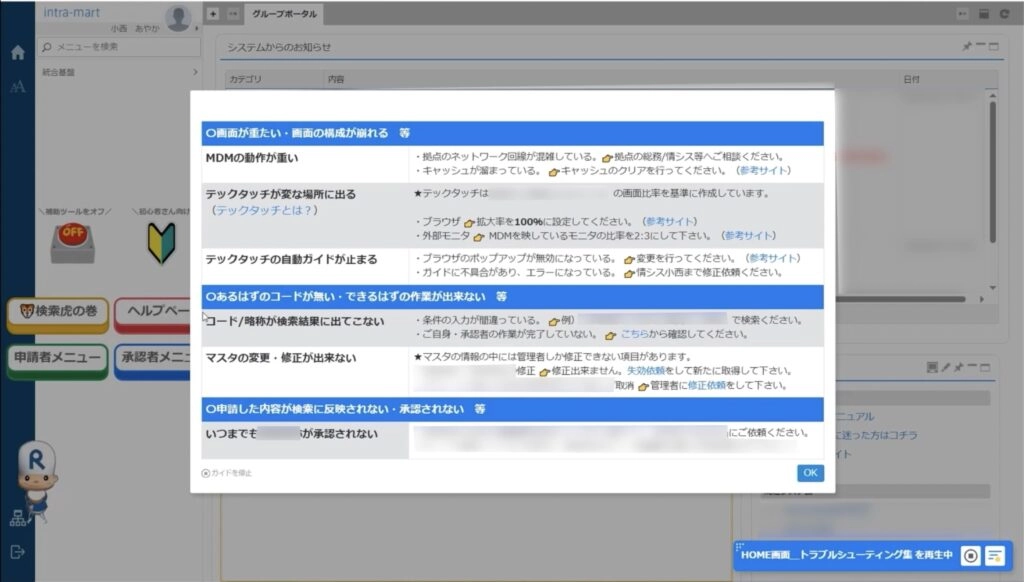Click the マスタの変更・修正が出来ない row heading
The image size is (1024, 582).
click(x=281, y=358)
